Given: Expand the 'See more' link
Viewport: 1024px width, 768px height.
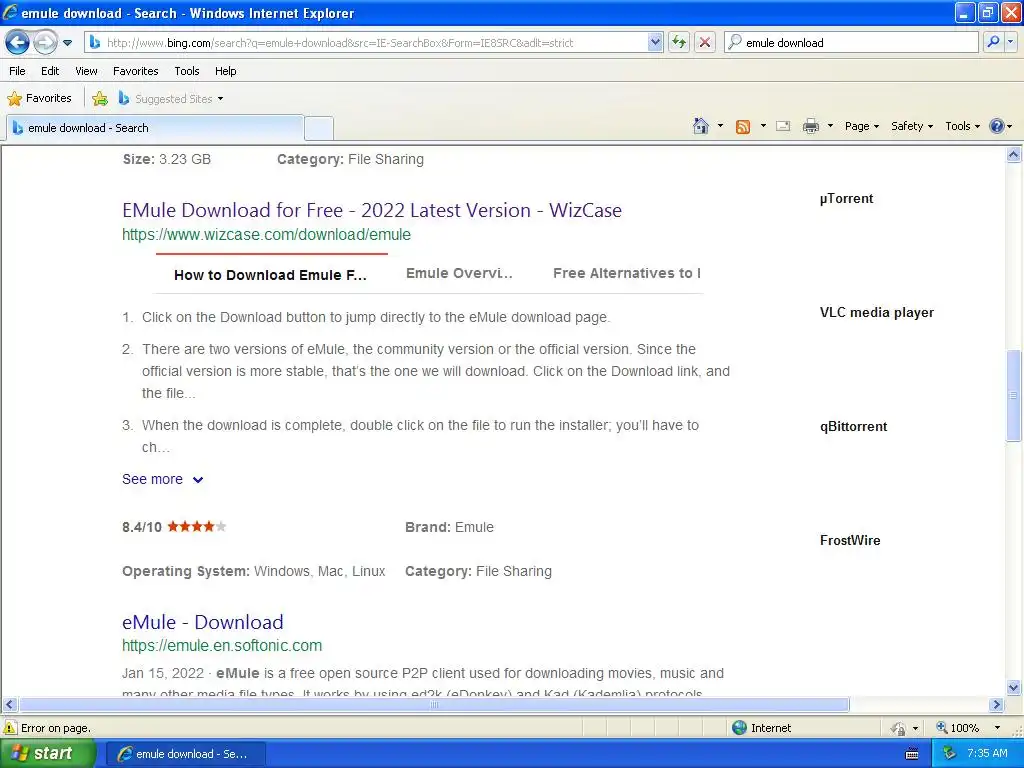Looking at the screenshot, I should pyautogui.click(x=163, y=479).
